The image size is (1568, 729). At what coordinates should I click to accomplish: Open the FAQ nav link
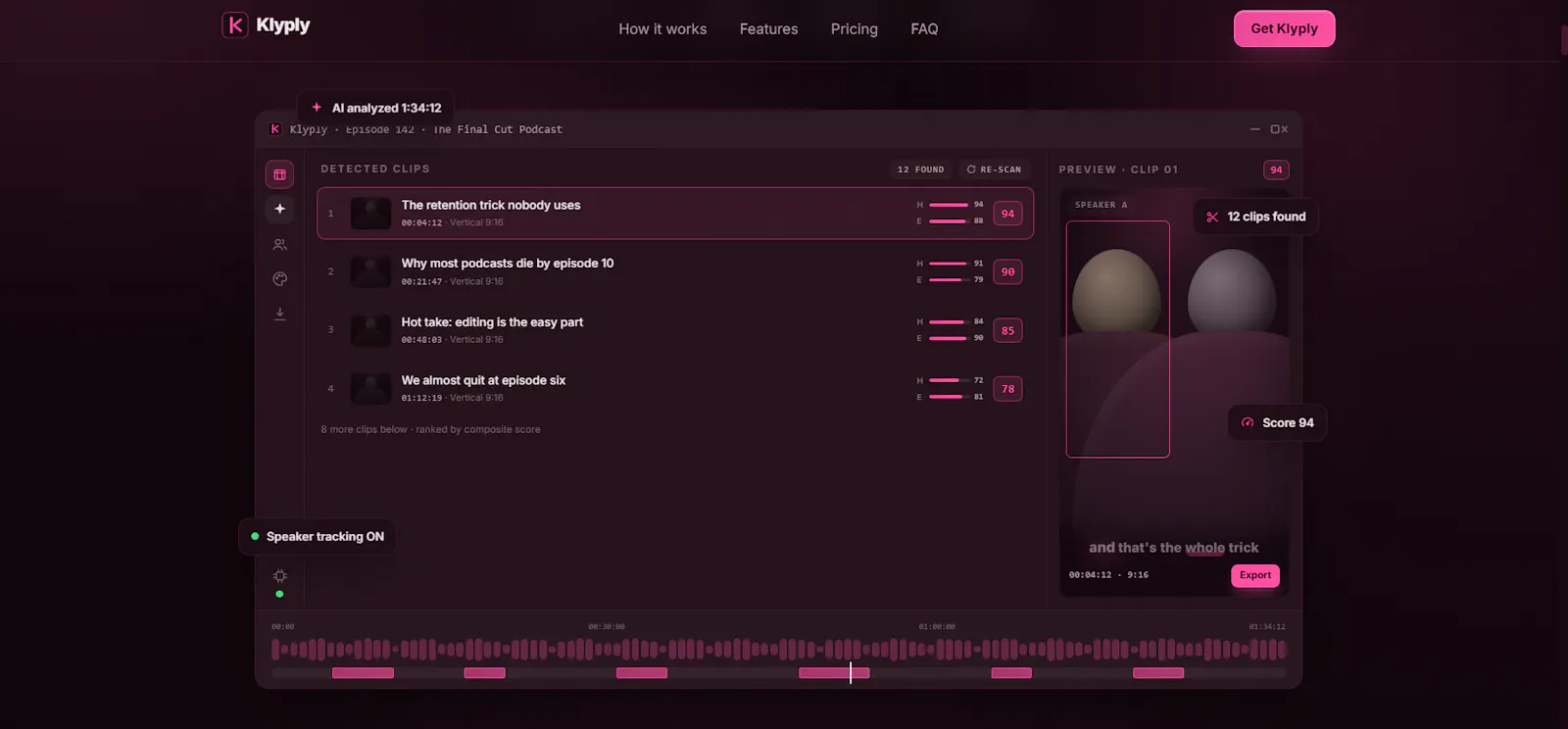(x=924, y=29)
